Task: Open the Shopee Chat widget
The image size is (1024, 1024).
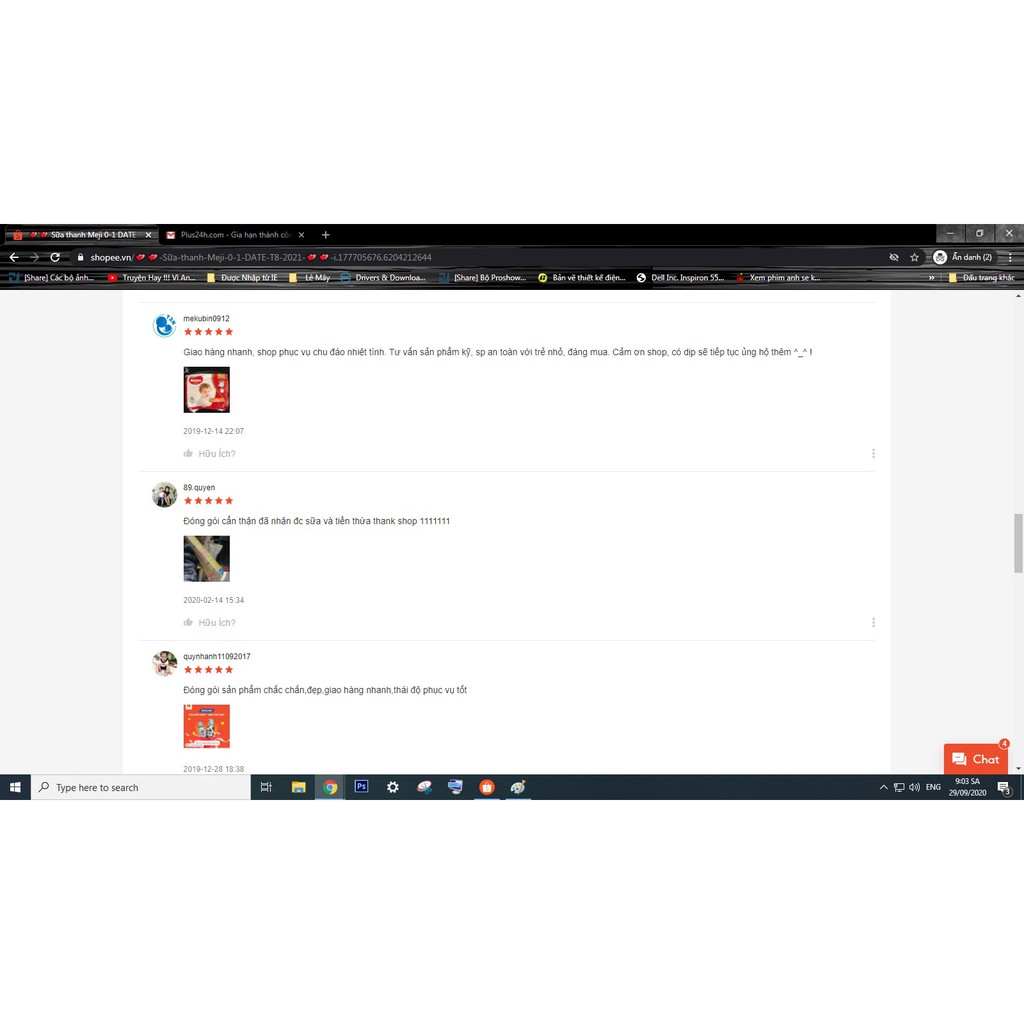Action: (975, 759)
